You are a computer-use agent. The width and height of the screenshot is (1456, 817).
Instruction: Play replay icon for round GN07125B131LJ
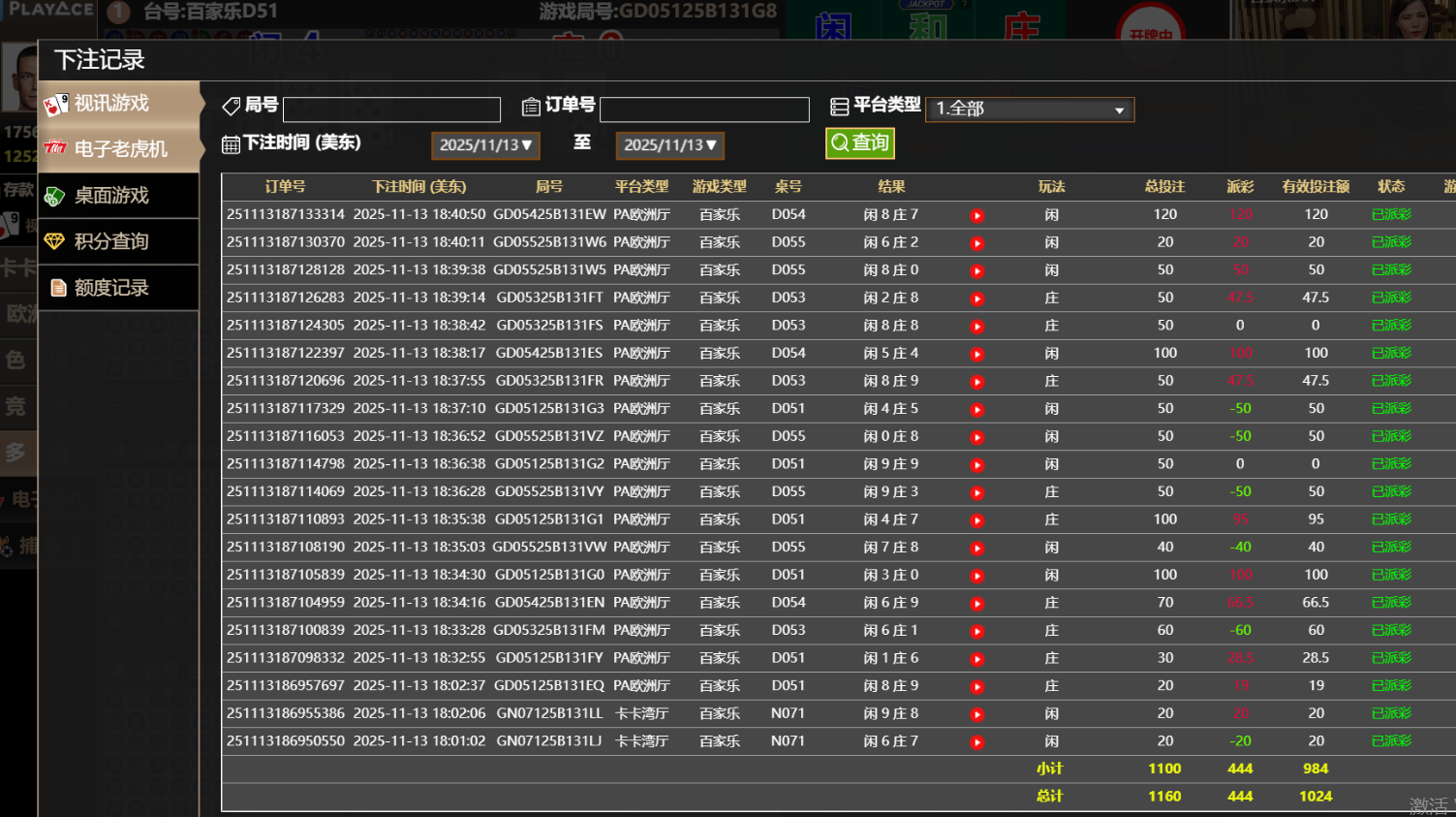click(x=976, y=742)
